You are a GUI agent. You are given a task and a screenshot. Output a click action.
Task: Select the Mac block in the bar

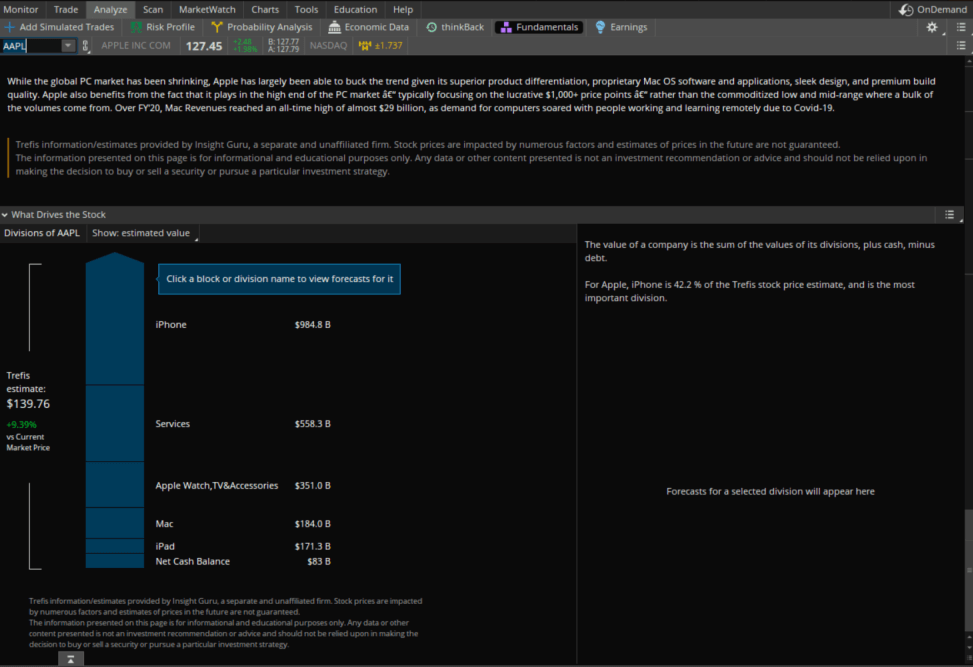tap(115, 523)
